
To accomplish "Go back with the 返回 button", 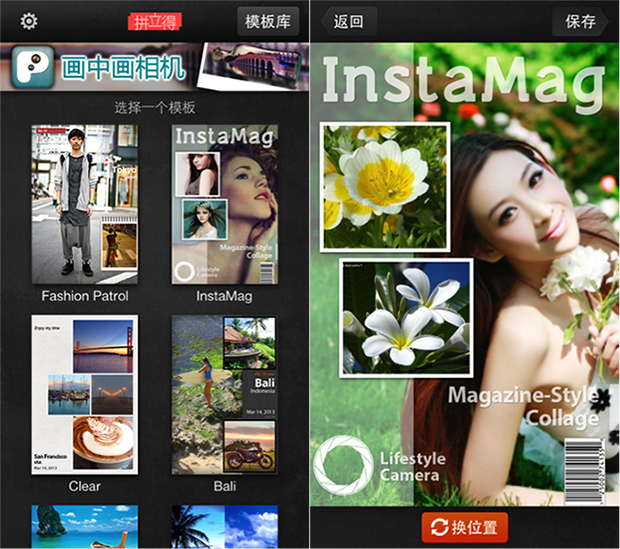I will point(348,21).
